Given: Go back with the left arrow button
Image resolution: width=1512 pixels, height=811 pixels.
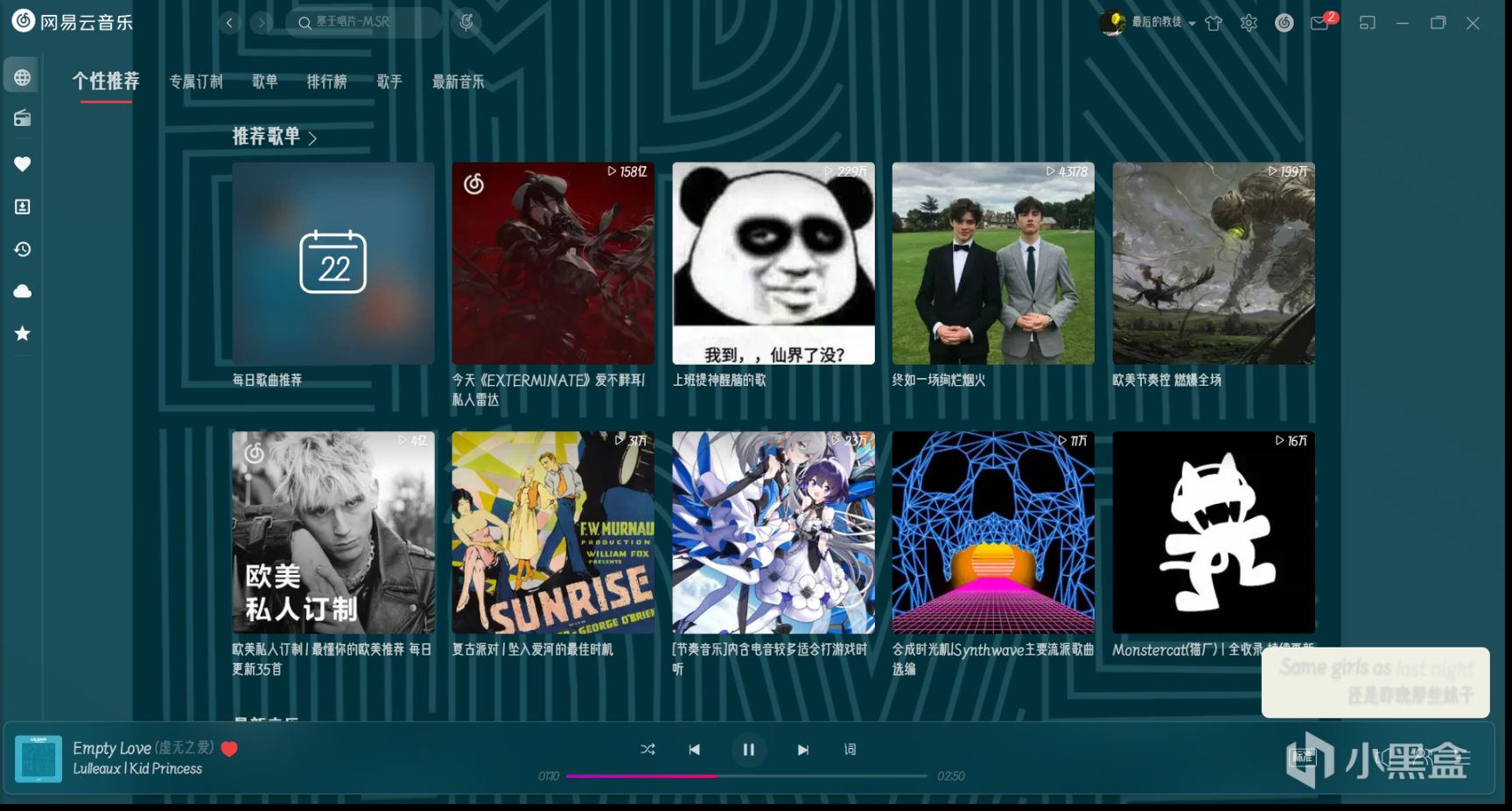Looking at the screenshot, I should [229, 23].
